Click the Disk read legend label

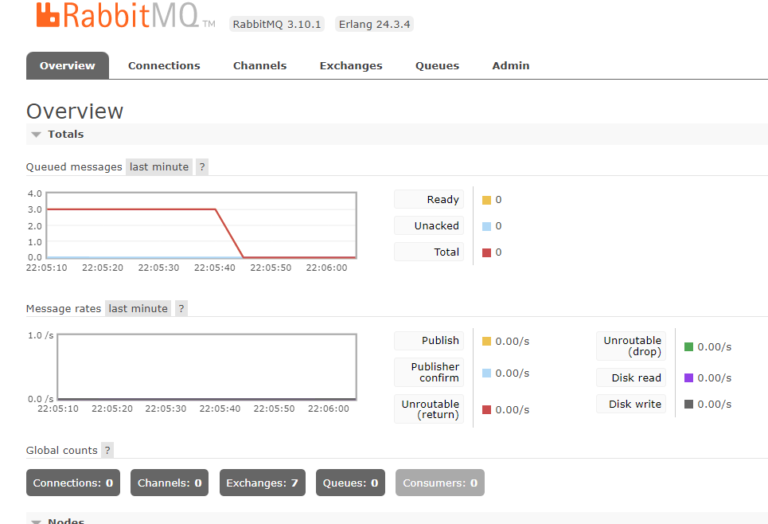click(x=631, y=378)
